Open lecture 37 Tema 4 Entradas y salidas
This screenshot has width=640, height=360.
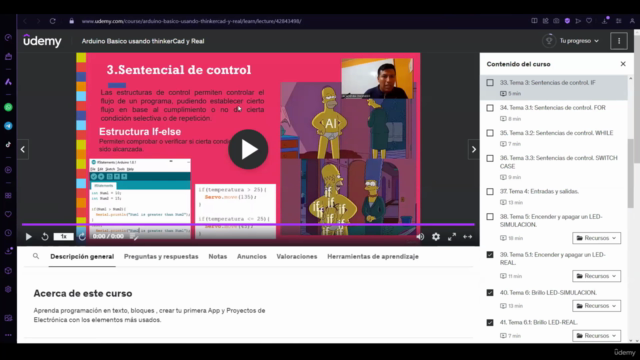click(x=539, y=191)
